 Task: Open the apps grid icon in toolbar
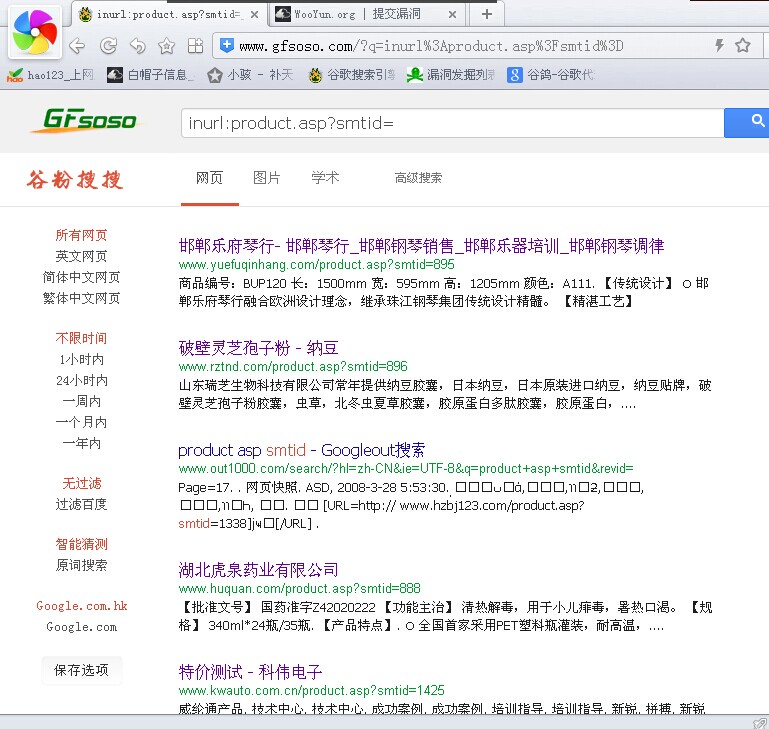pyautogui.click(x=195, y=46)
